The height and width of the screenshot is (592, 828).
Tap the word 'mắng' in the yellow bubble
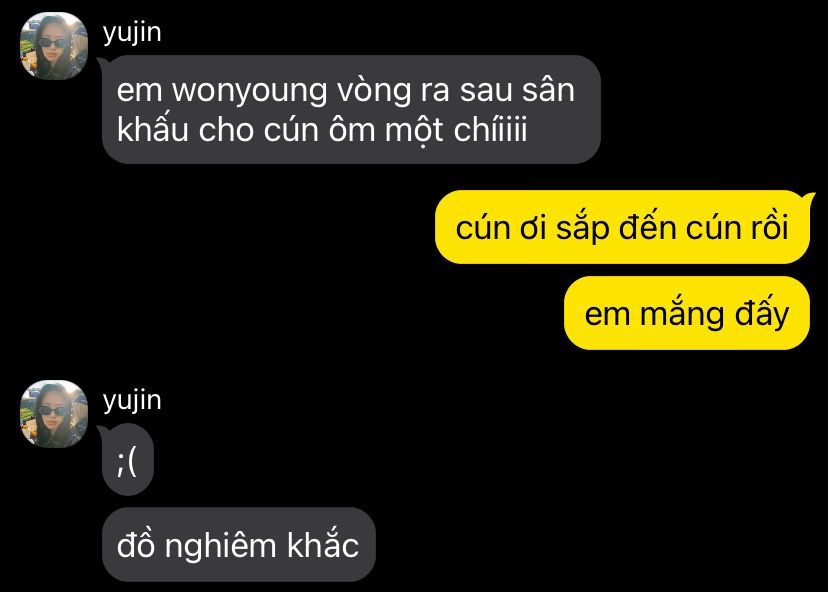tap(681, 314)
